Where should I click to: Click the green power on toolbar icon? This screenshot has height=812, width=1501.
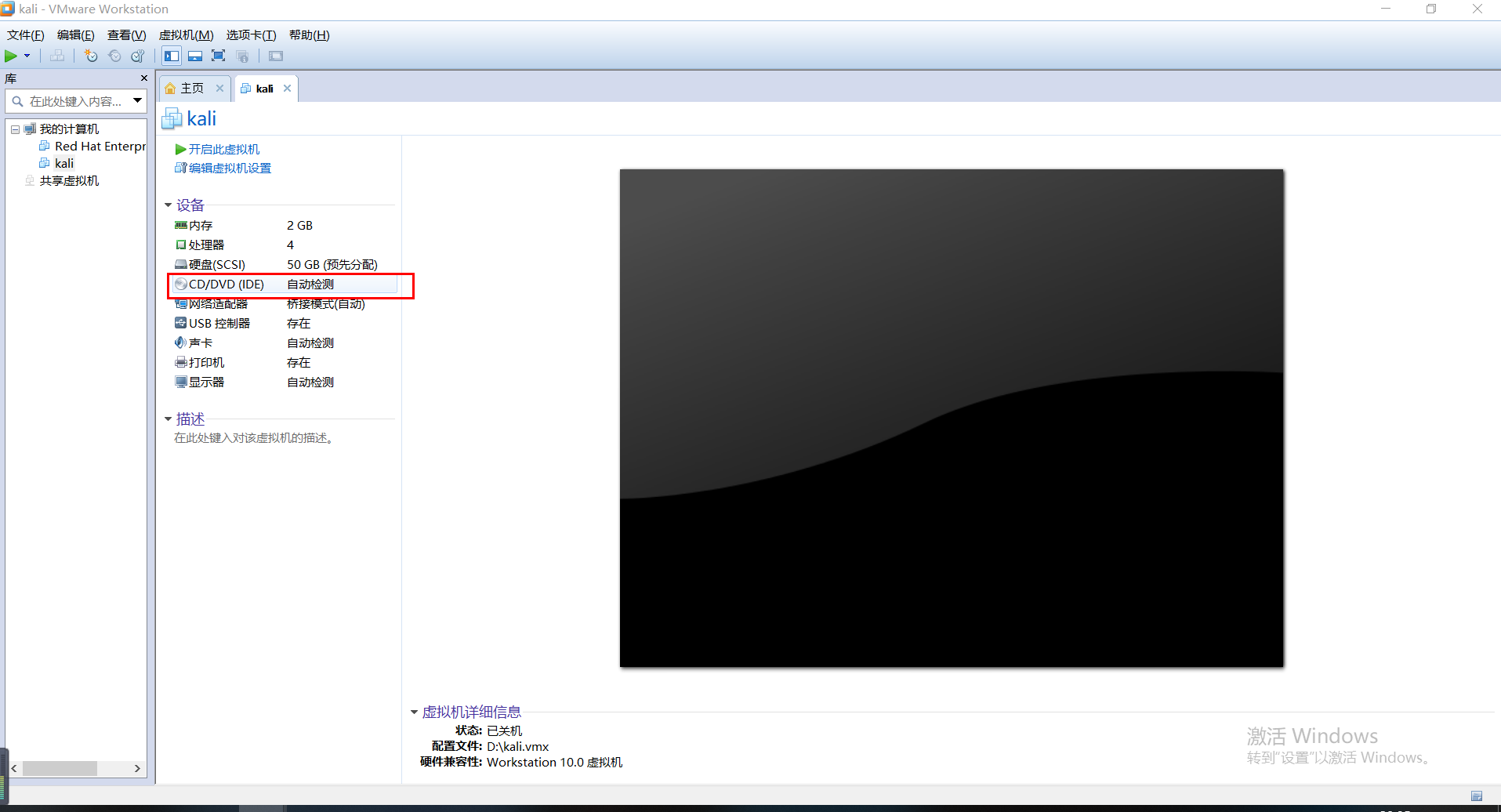pos(11,56)
